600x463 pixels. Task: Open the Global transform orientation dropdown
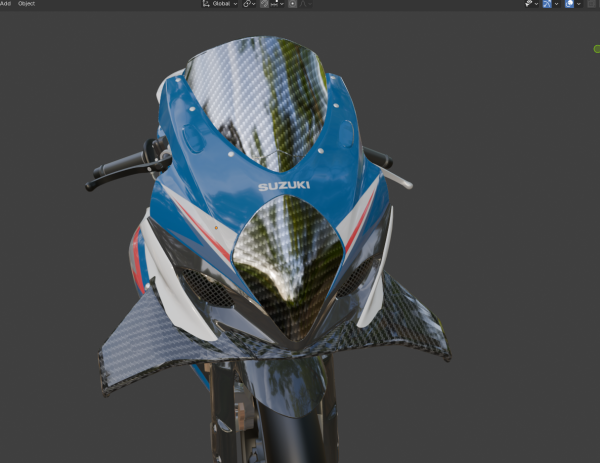(x=220, y=4)
